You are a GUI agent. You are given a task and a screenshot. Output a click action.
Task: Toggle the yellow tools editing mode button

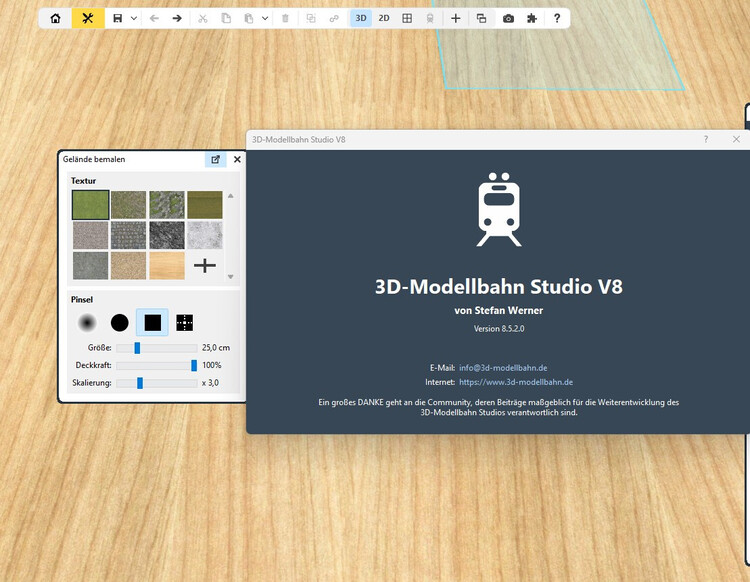[88, 19]
